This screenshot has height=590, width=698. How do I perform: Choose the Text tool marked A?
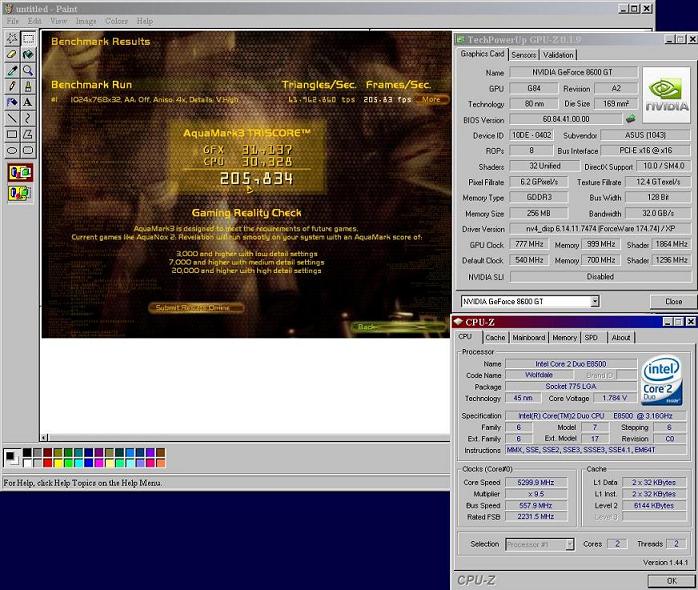[28, 102]
